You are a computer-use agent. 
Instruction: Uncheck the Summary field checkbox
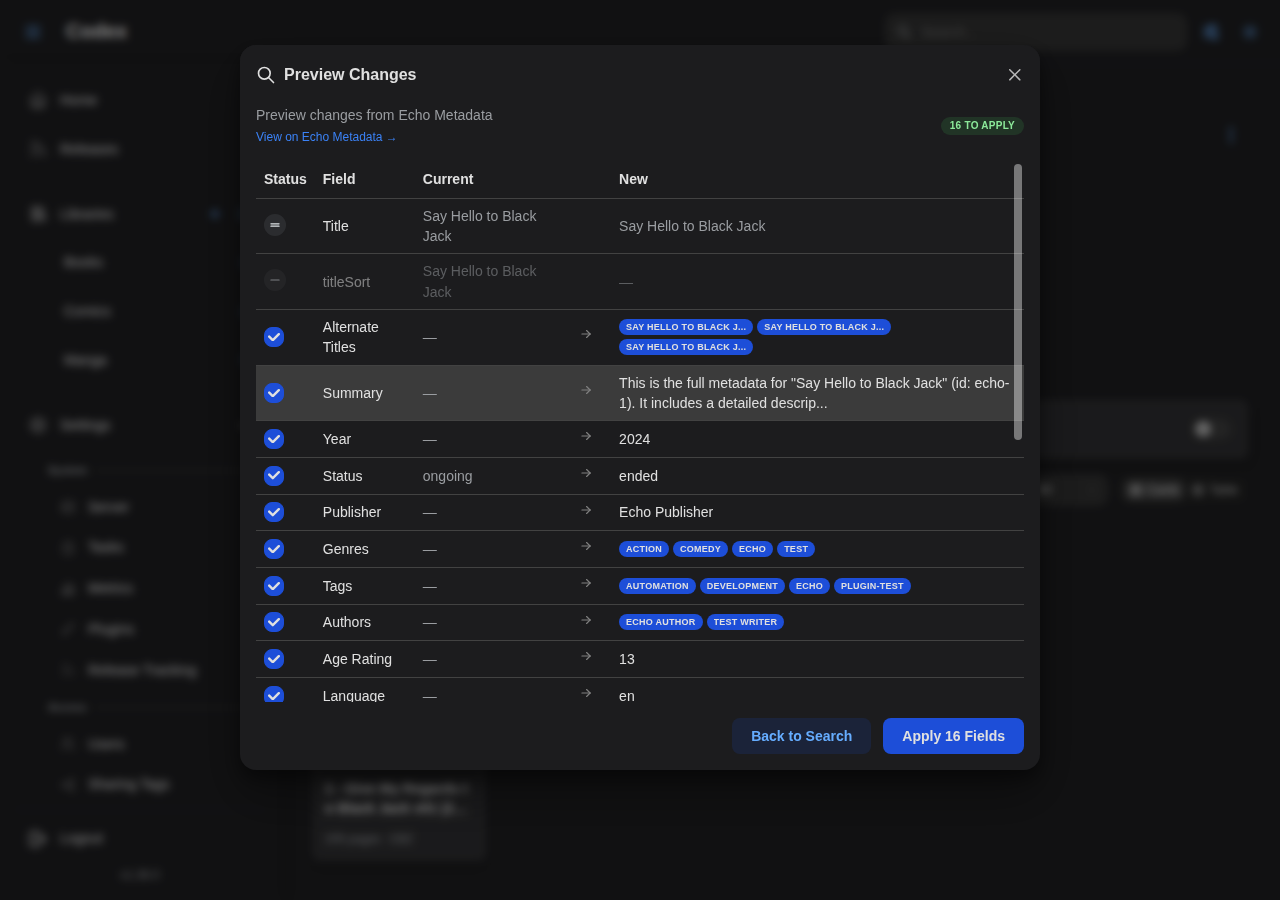coord(274,393)
